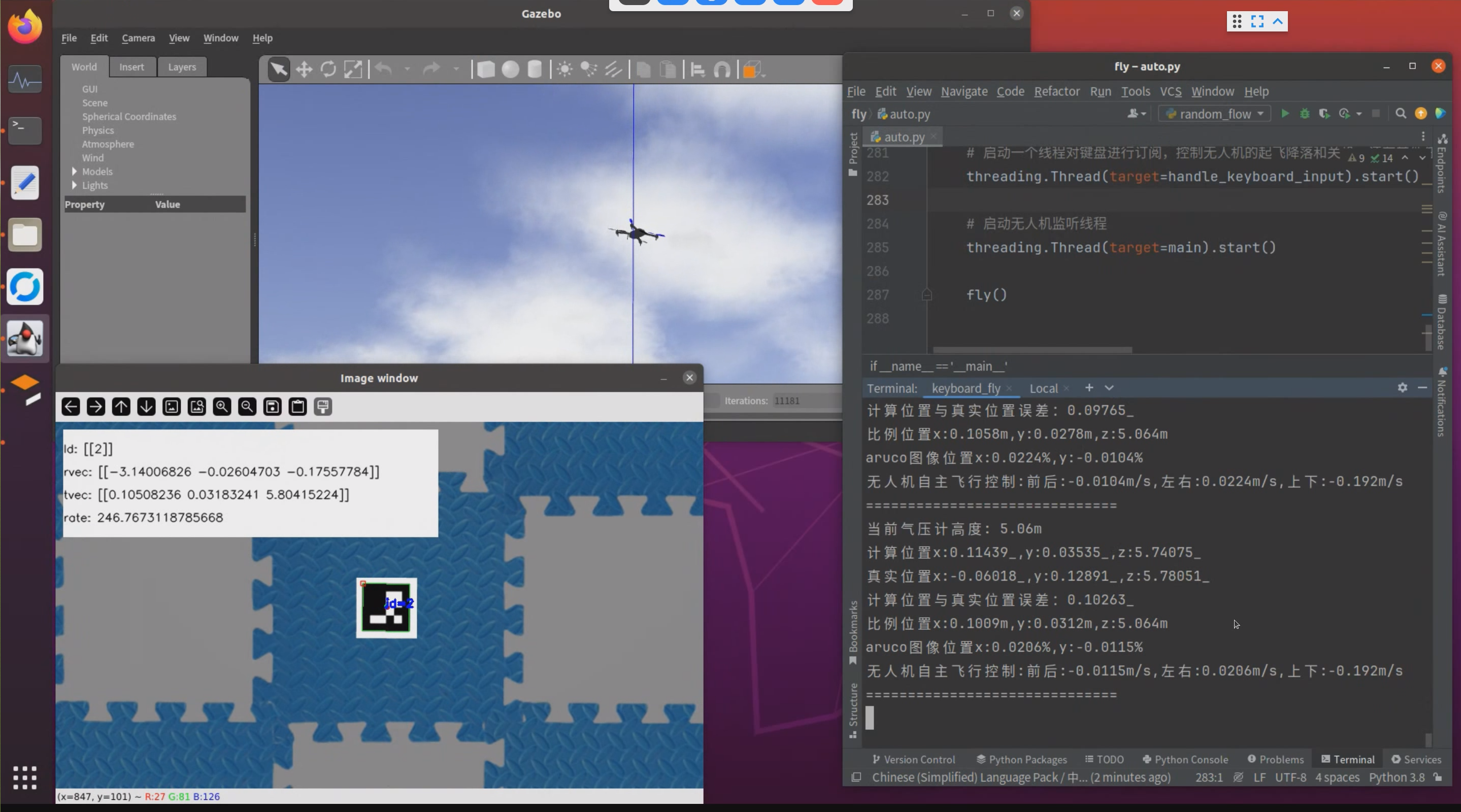Select the Rotate mode tool in Gazebo
The width and height of the screenshot is (1461, 812).
pos(328,70)
